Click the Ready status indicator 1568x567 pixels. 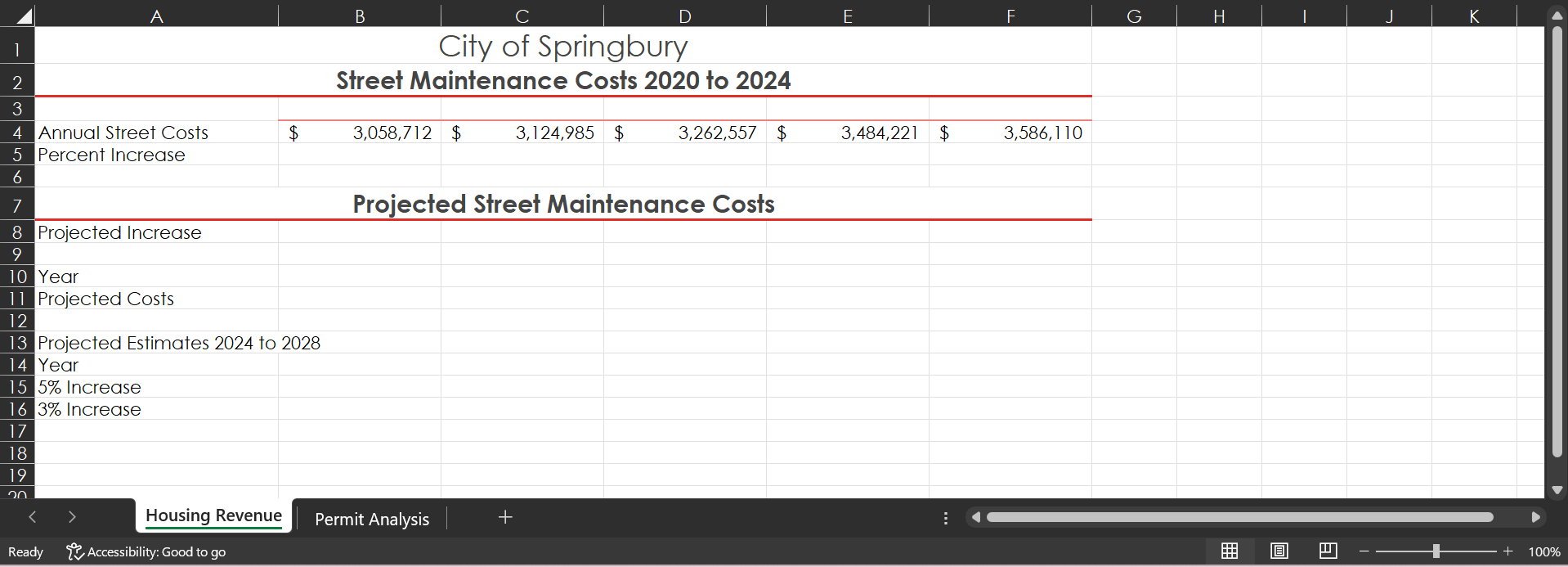point(25,552)
